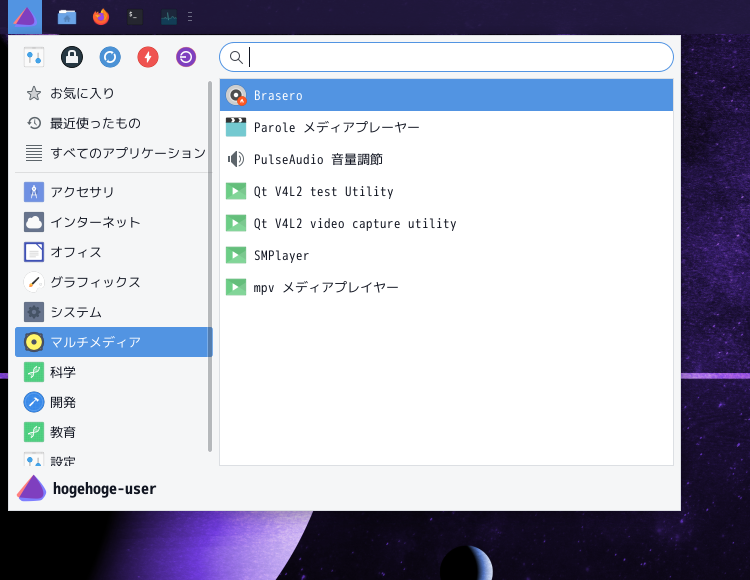The image size is (750, 580).
Task: Click the SMPlayer play icon
Action: tap(236, 255)
